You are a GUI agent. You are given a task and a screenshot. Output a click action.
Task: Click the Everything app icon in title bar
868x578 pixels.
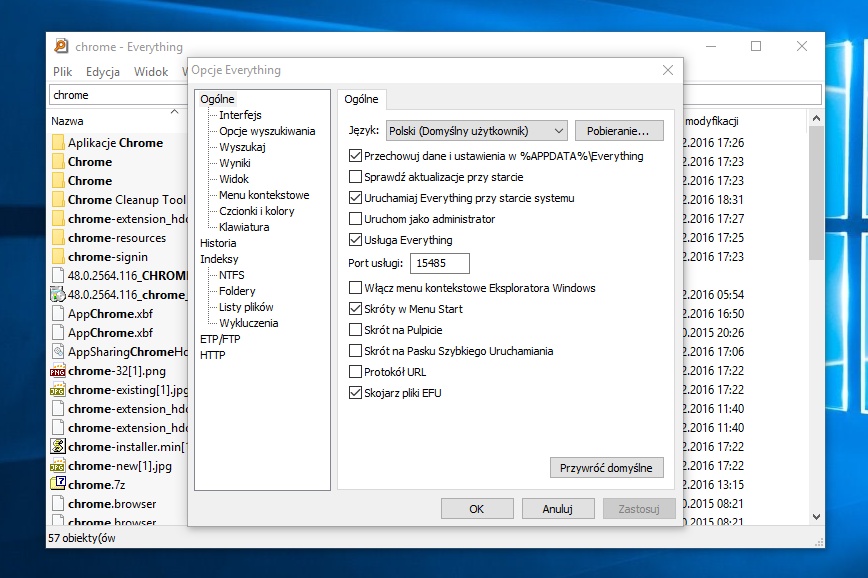[61, 46]
